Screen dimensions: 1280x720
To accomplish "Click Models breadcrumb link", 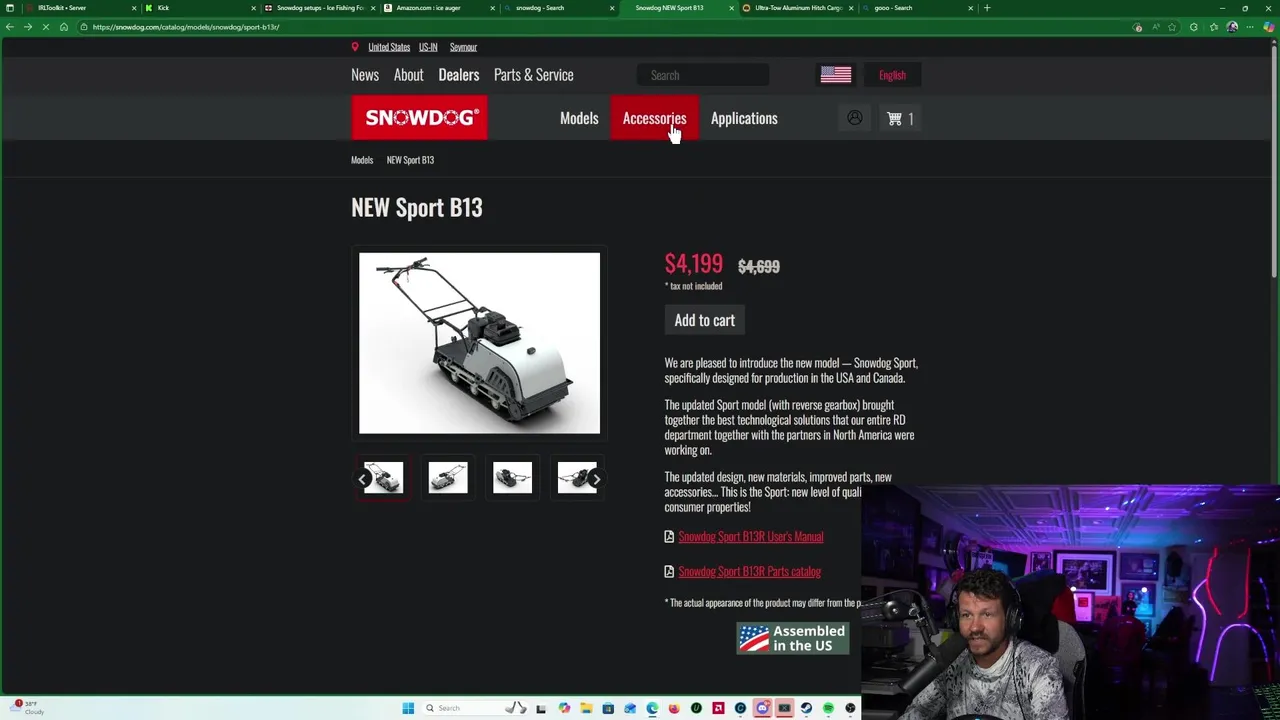I will (362, 160).
